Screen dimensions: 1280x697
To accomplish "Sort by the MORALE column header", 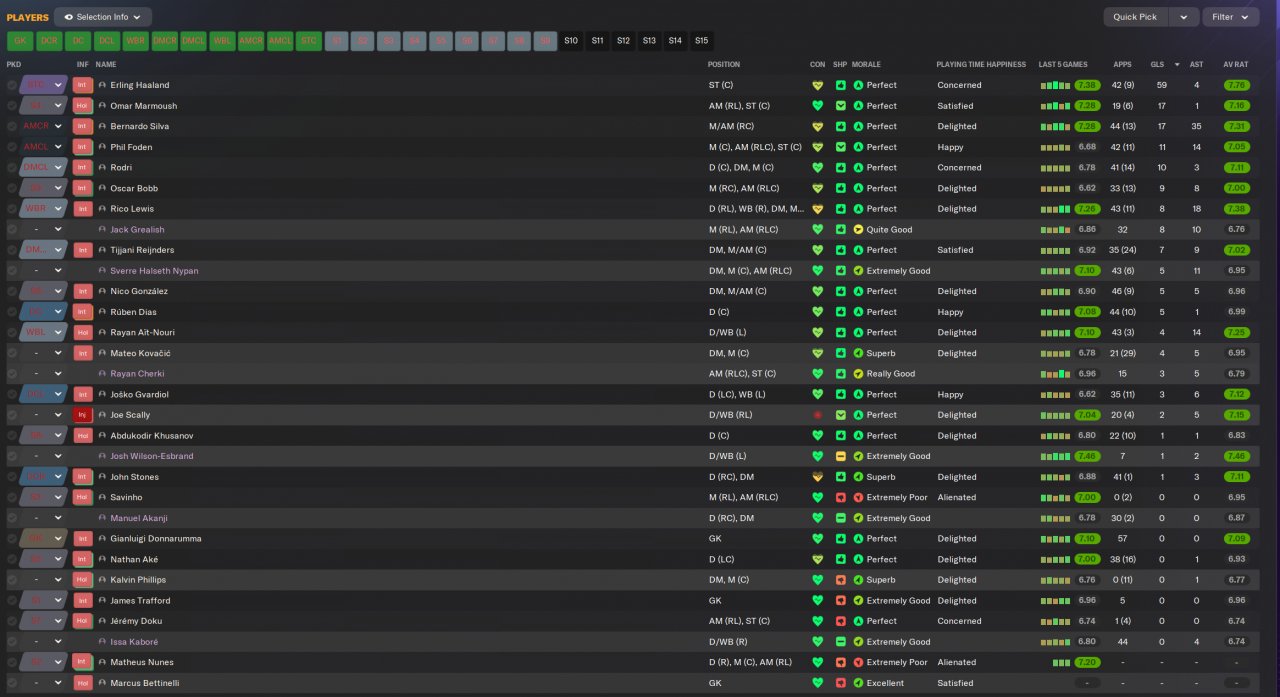I will (866, 64).
